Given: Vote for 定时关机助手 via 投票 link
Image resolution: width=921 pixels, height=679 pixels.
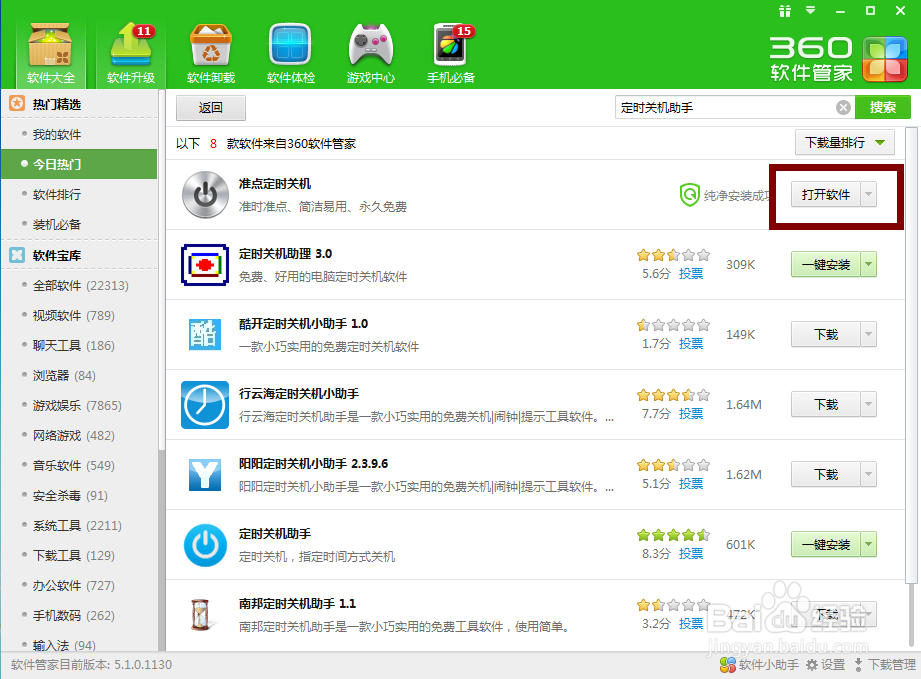Looking at the screenshot, I should (691, 553).
